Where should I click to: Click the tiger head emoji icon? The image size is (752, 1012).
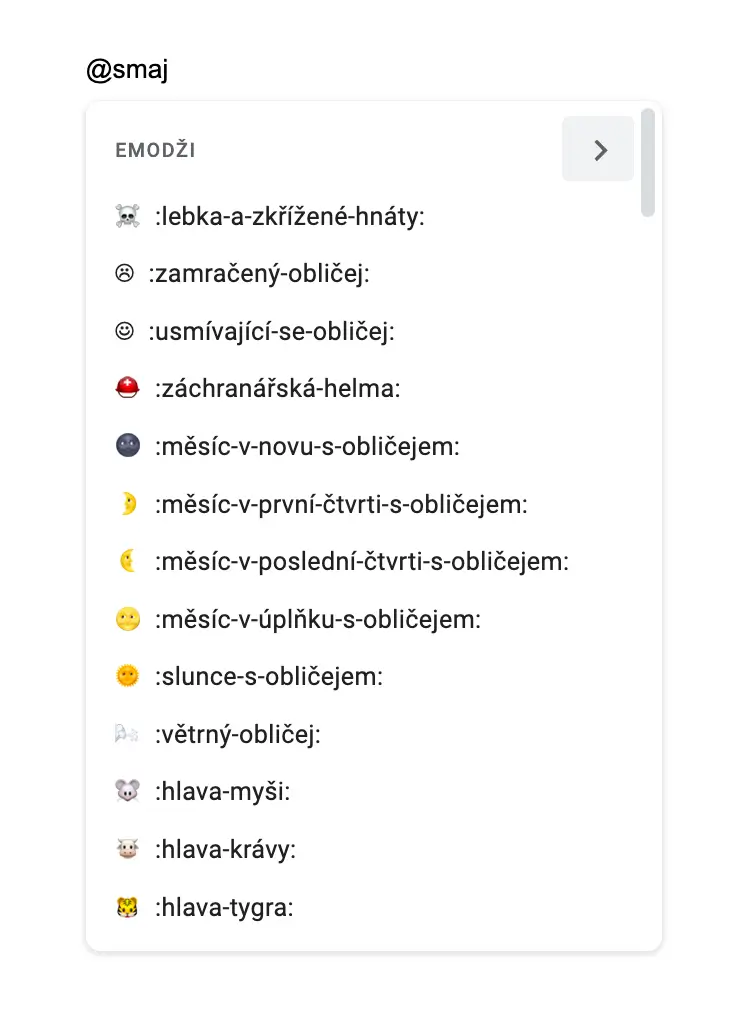[127, 909]
